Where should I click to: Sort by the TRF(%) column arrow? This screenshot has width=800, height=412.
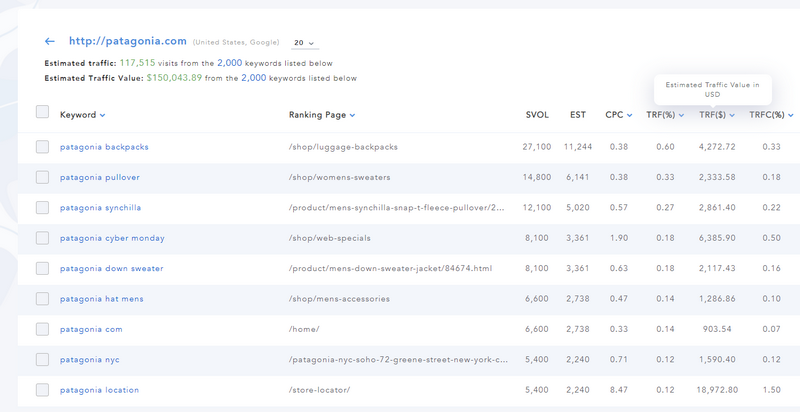tap(681, 115)
